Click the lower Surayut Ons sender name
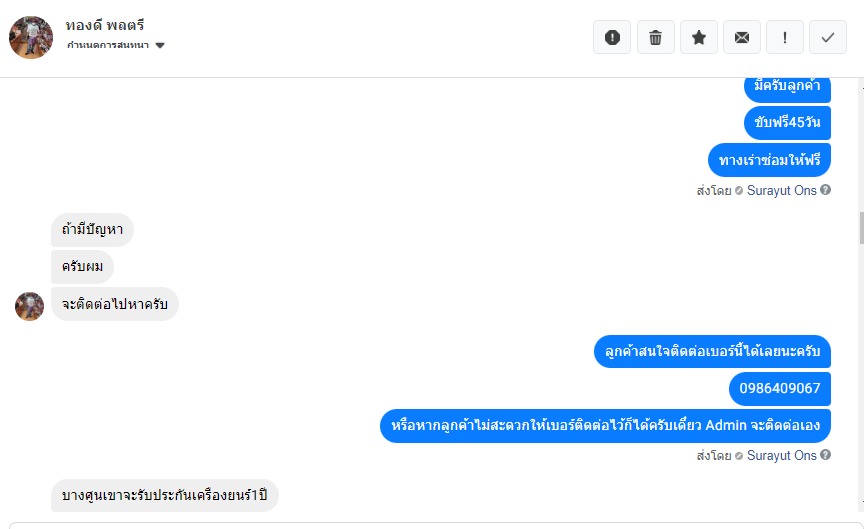Viewport: 864px width, 529px height. point(781,455)
